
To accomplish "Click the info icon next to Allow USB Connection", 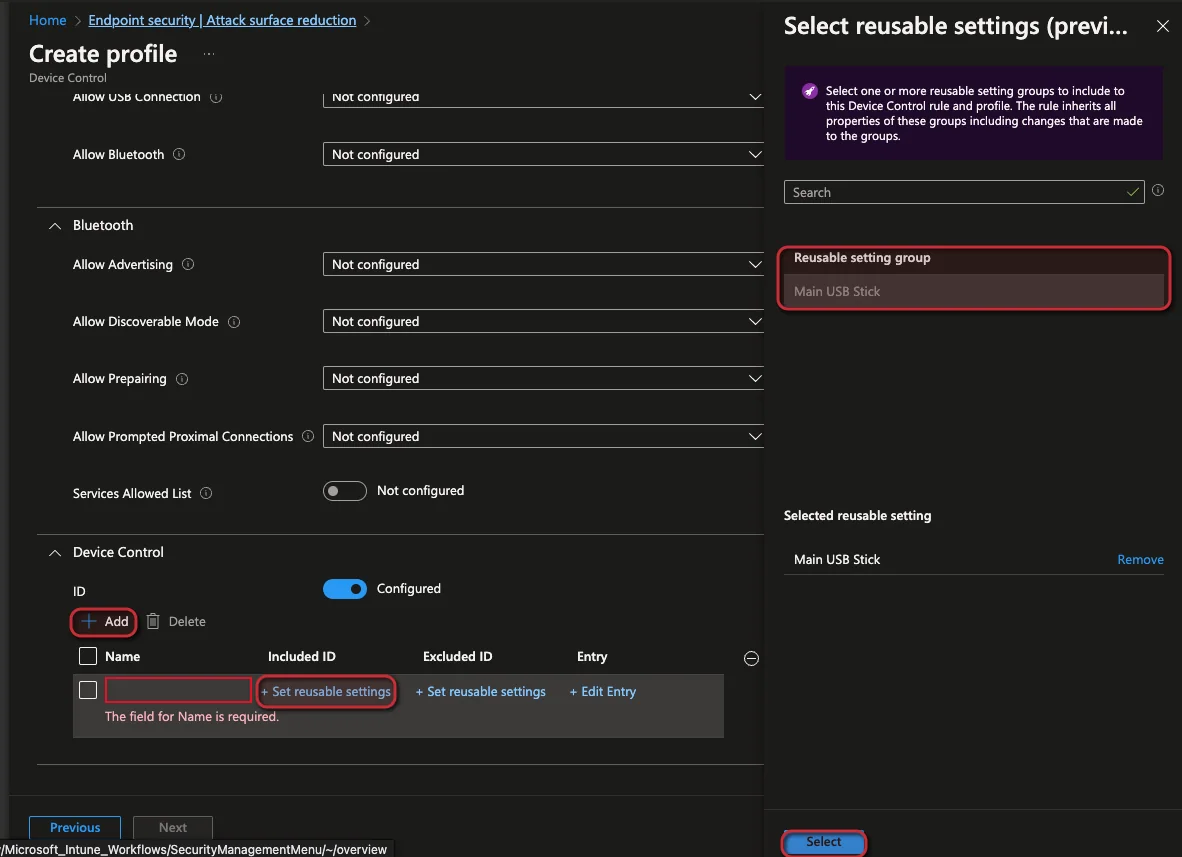I will click(216, 97).
